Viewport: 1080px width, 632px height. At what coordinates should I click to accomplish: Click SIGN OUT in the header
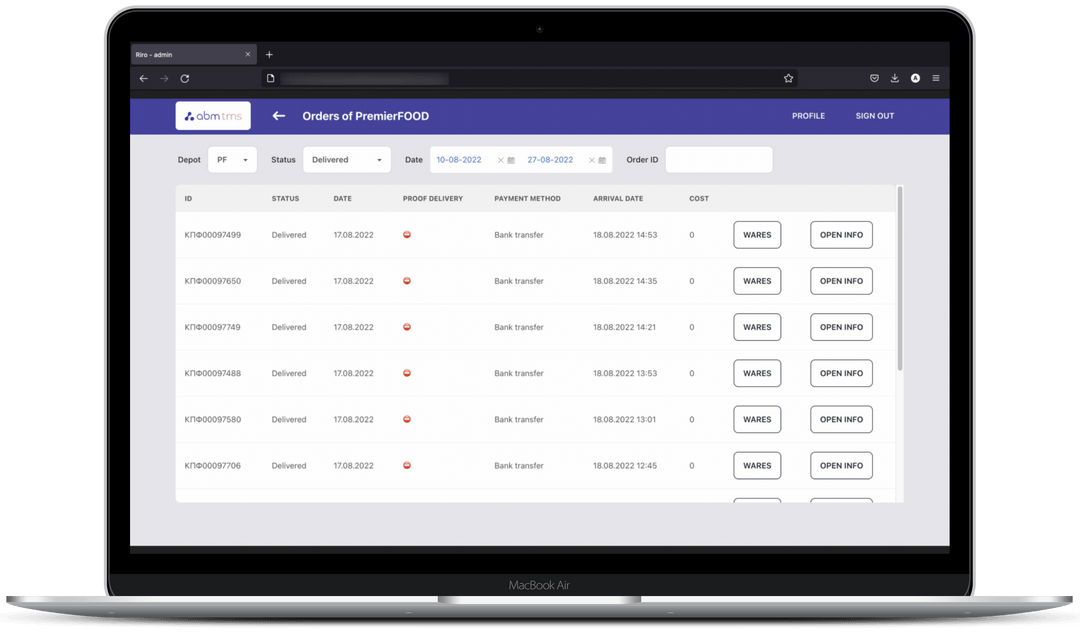[875, 116]
